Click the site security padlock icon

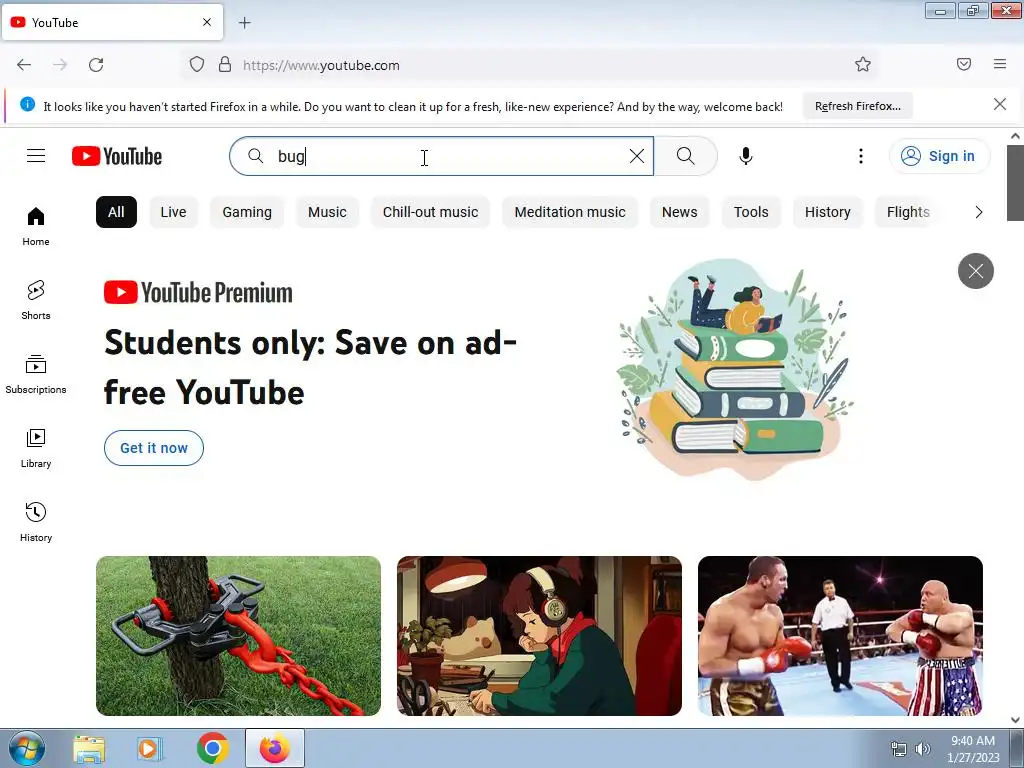pyautogui.click(x=225, y=64)
